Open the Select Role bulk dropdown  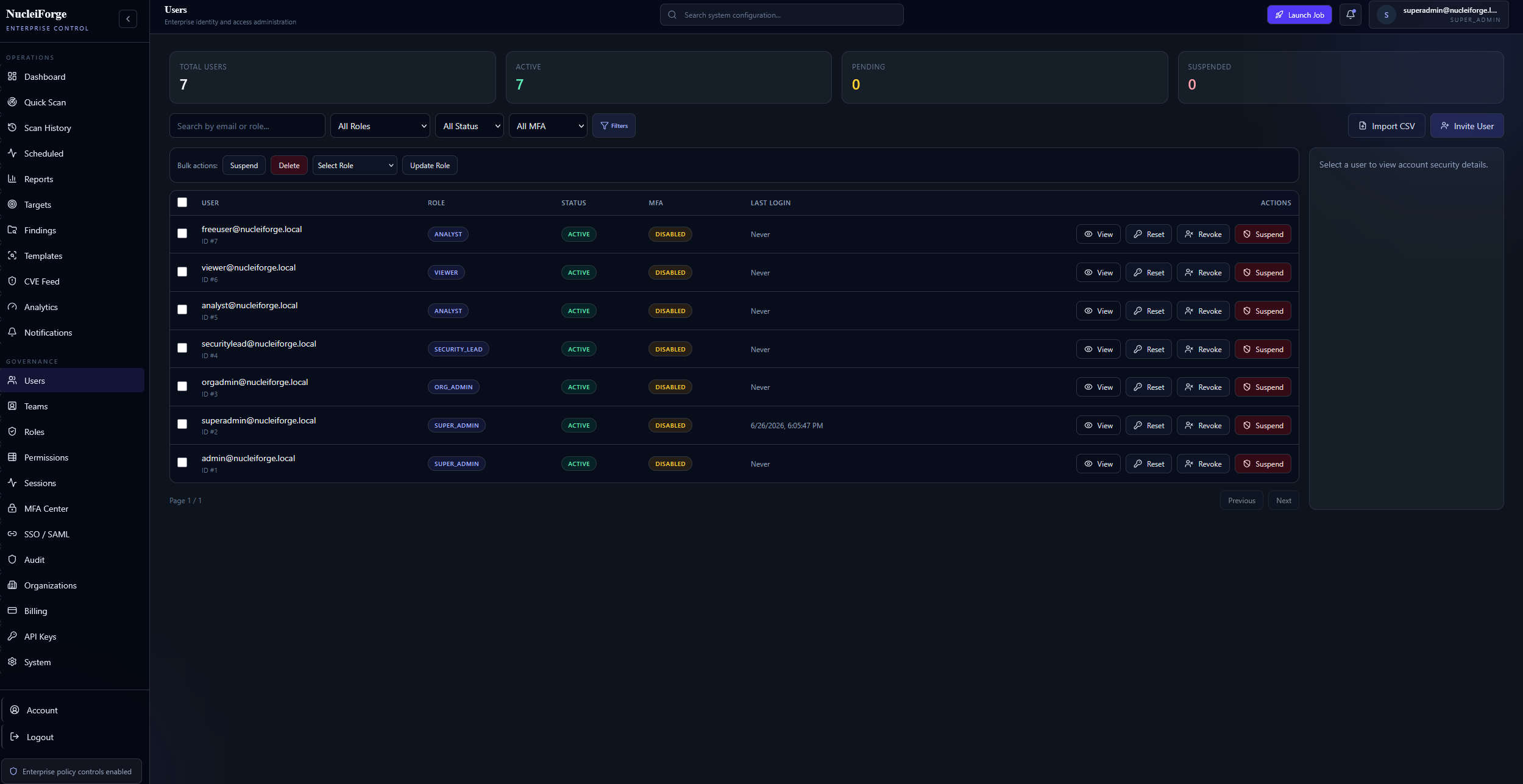coord(355,165)
